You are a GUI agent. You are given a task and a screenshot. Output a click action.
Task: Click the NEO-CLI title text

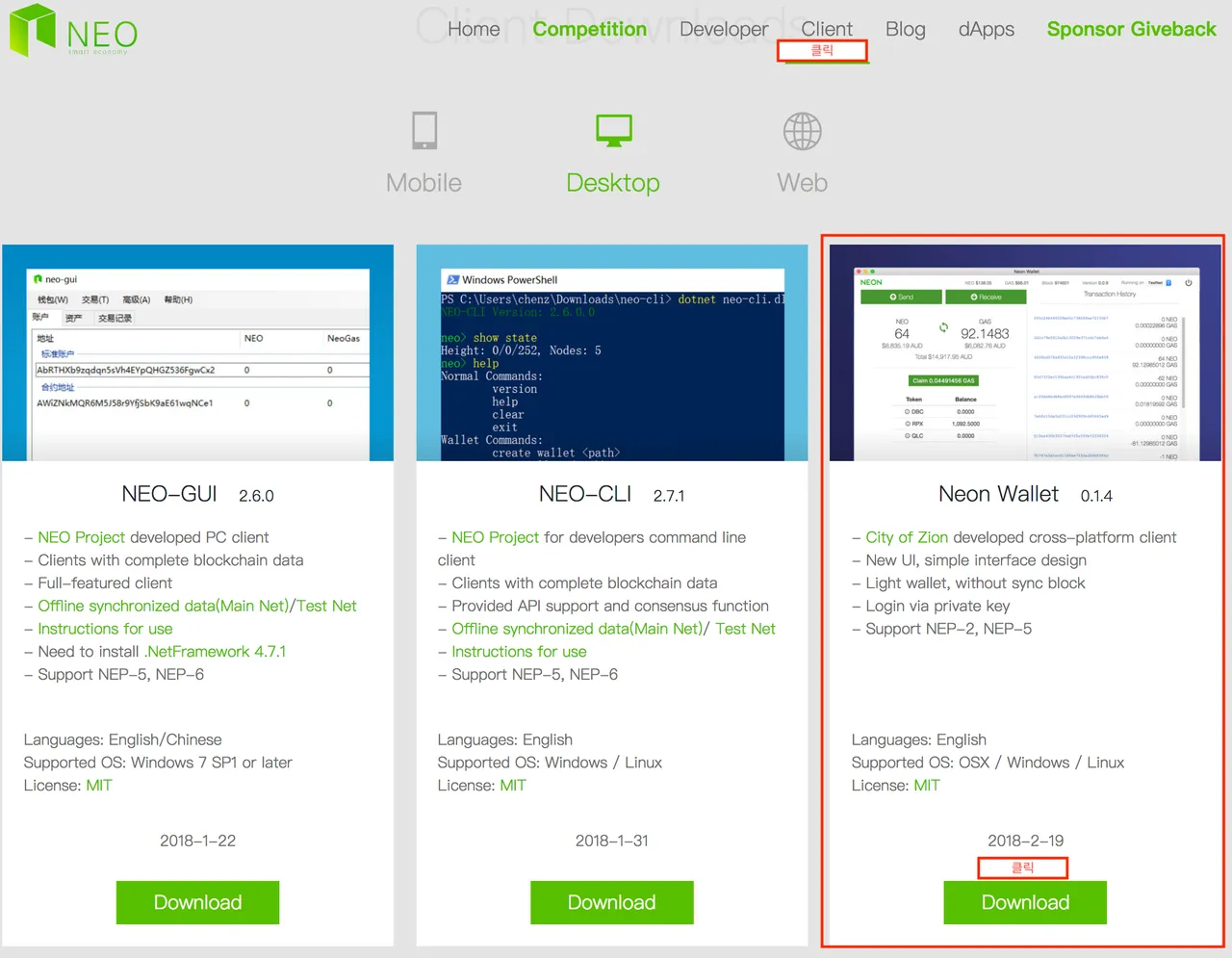pos(585,494)
